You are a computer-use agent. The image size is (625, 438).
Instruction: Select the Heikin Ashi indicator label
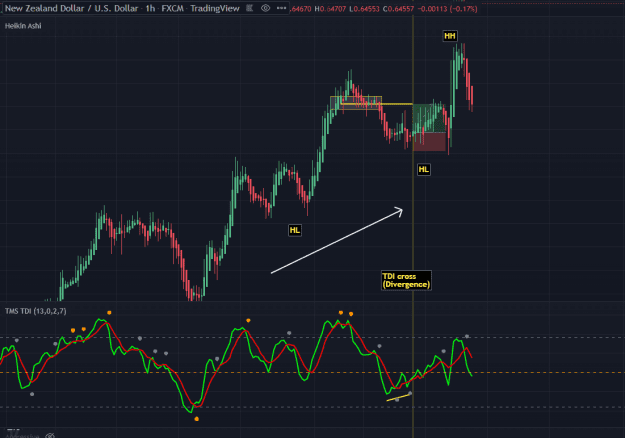(23, 26)
